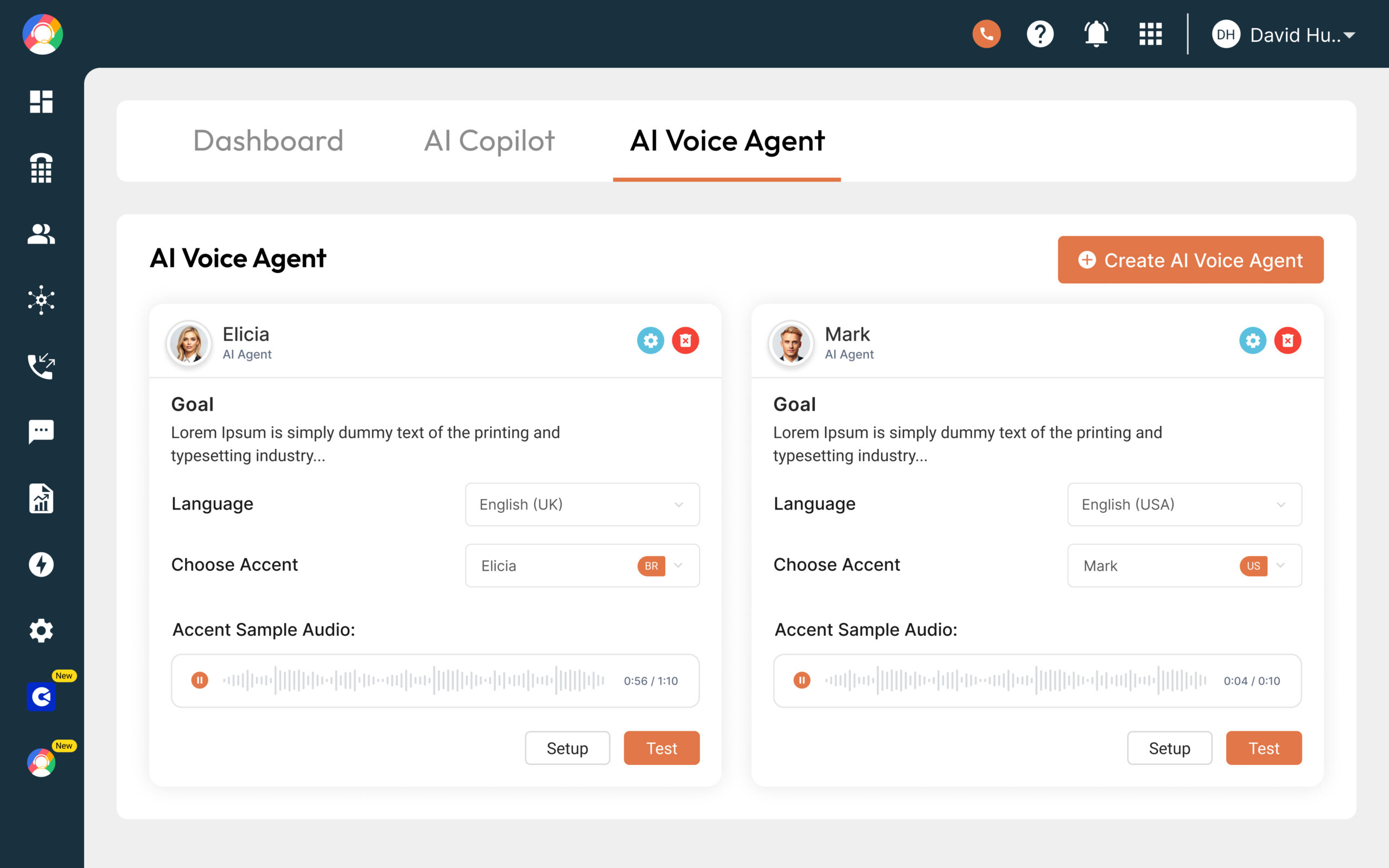Expand the English (UK) language dropdown
This screenshot has width=1389, height=868.
tap(582, 505)
